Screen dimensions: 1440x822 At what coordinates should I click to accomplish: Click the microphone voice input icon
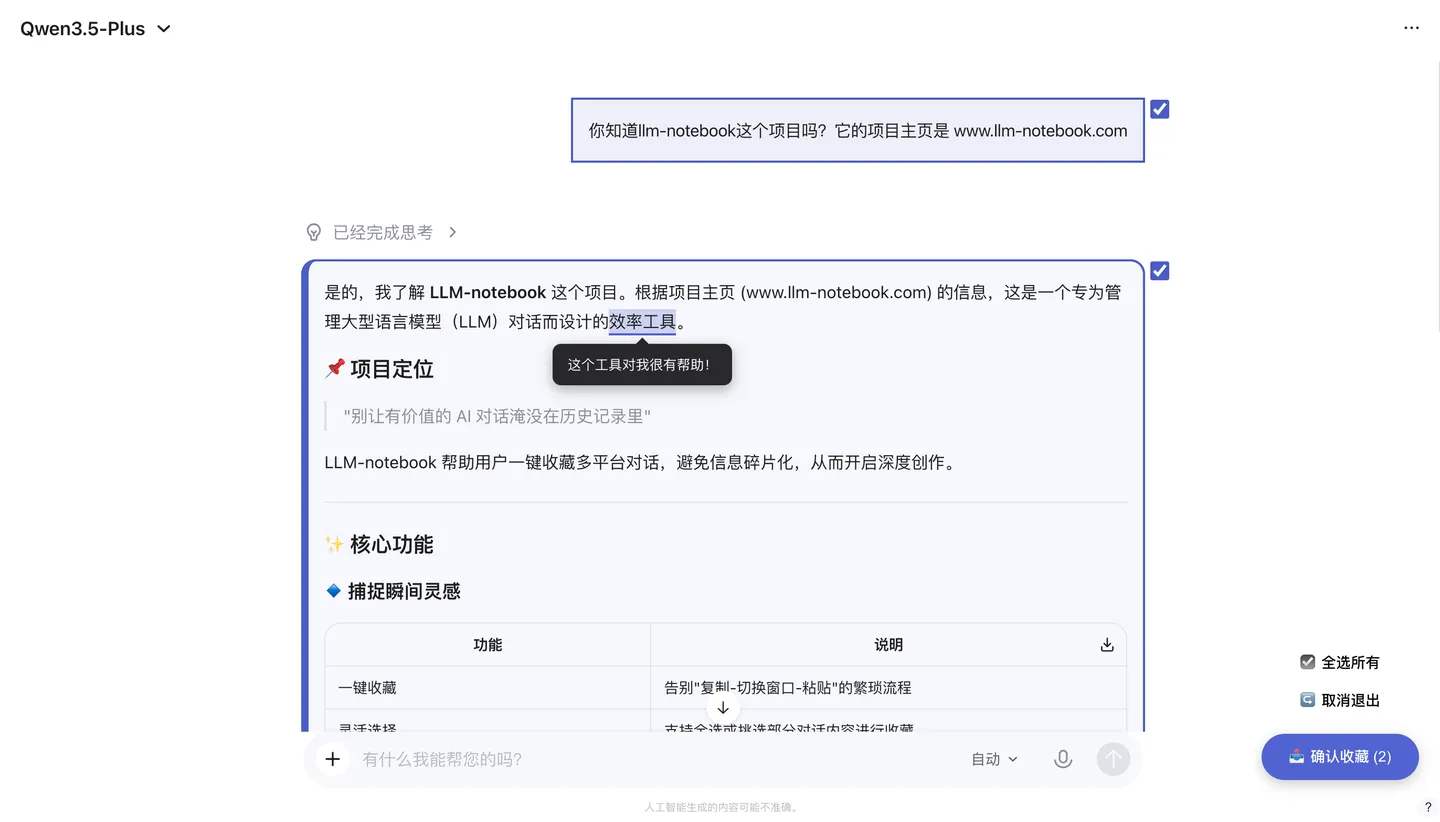(x=1063, y=759)
